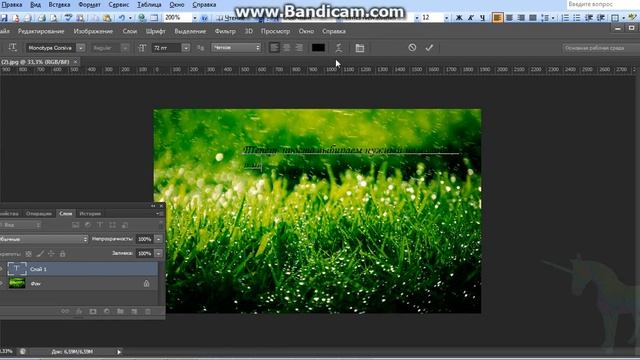Select the Слой 1 text layer
This screenshot has height=360, width=640.
(x=80, y=269)
